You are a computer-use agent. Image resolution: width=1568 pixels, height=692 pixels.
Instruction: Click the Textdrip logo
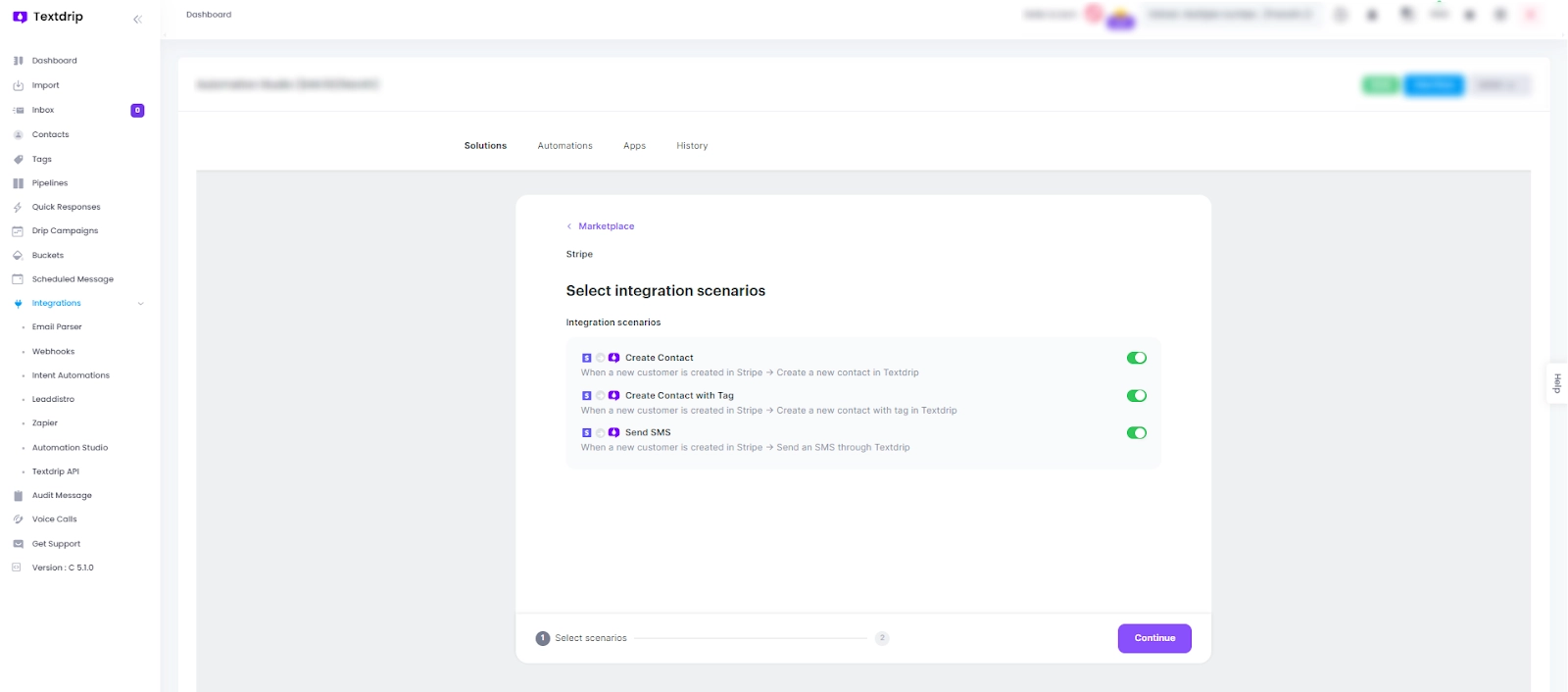pyautogui.click(x=47, y=17)
